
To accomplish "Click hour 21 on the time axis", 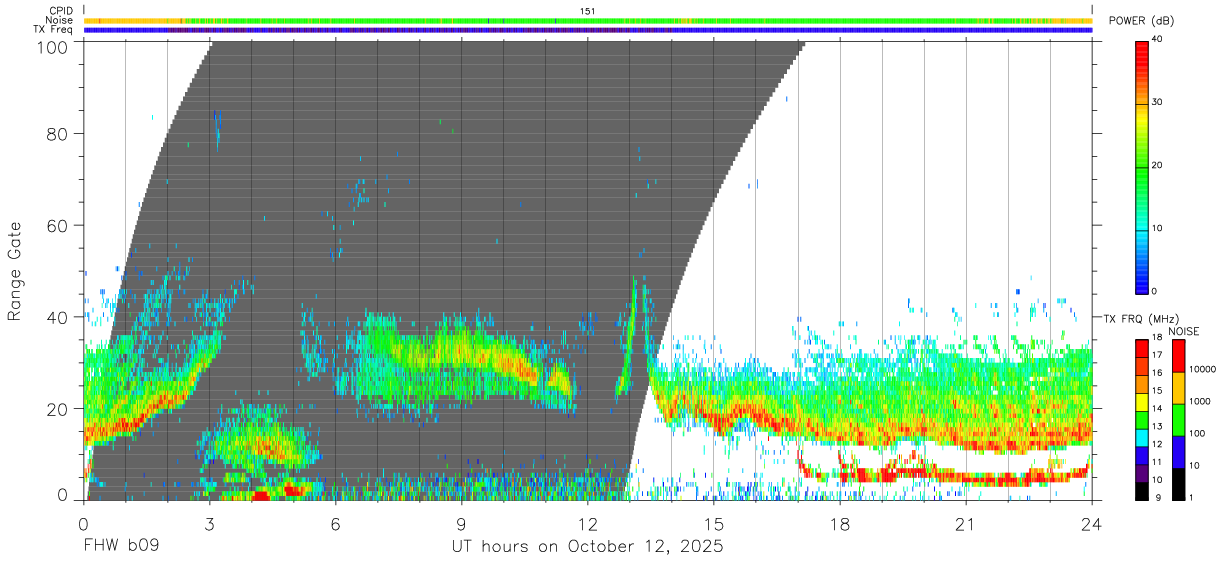I will 966,524.
